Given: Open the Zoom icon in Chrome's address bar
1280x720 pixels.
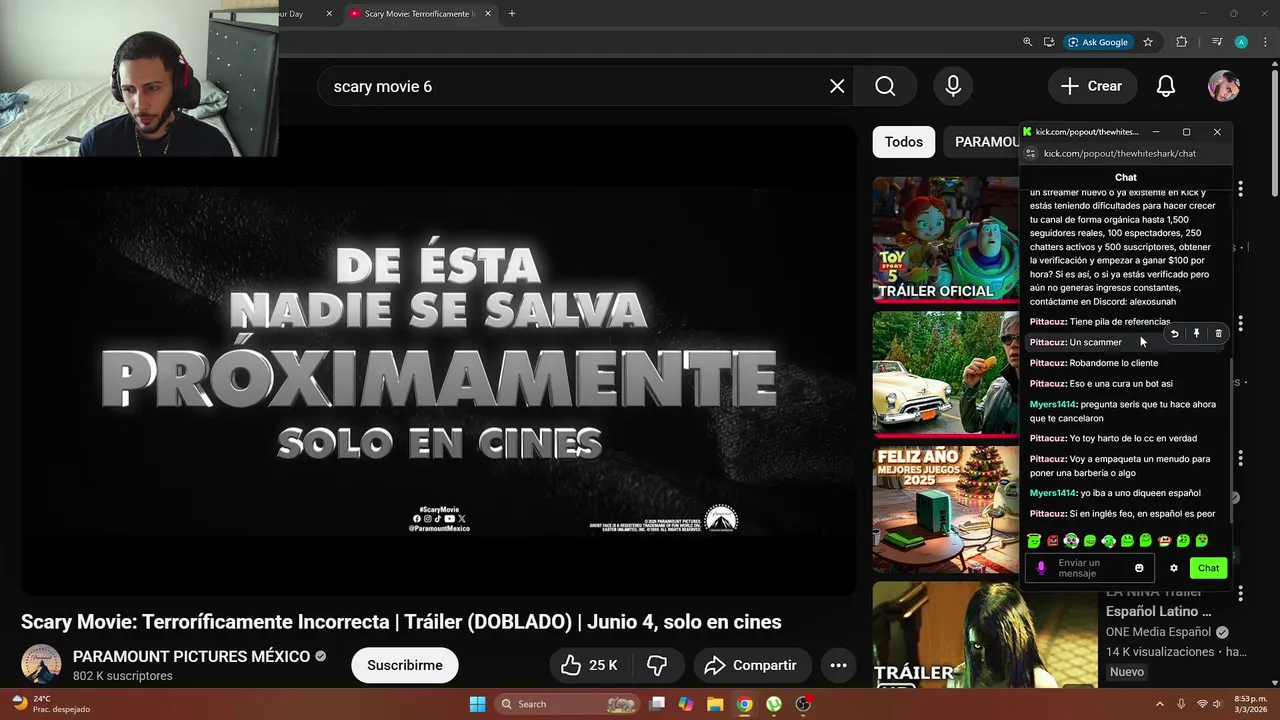Looking at the screenshot, I should (1027, 42).
